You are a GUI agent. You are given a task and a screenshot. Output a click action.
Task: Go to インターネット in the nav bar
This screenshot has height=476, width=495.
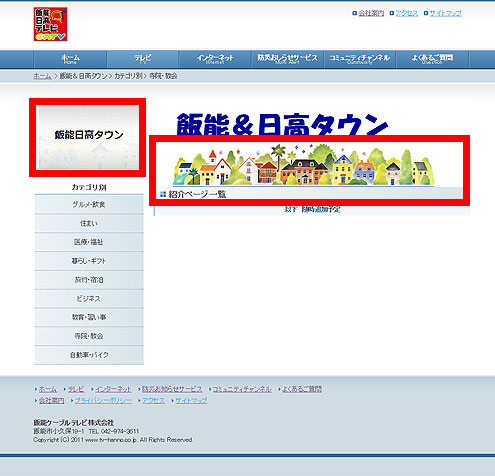tap(215, 59)
